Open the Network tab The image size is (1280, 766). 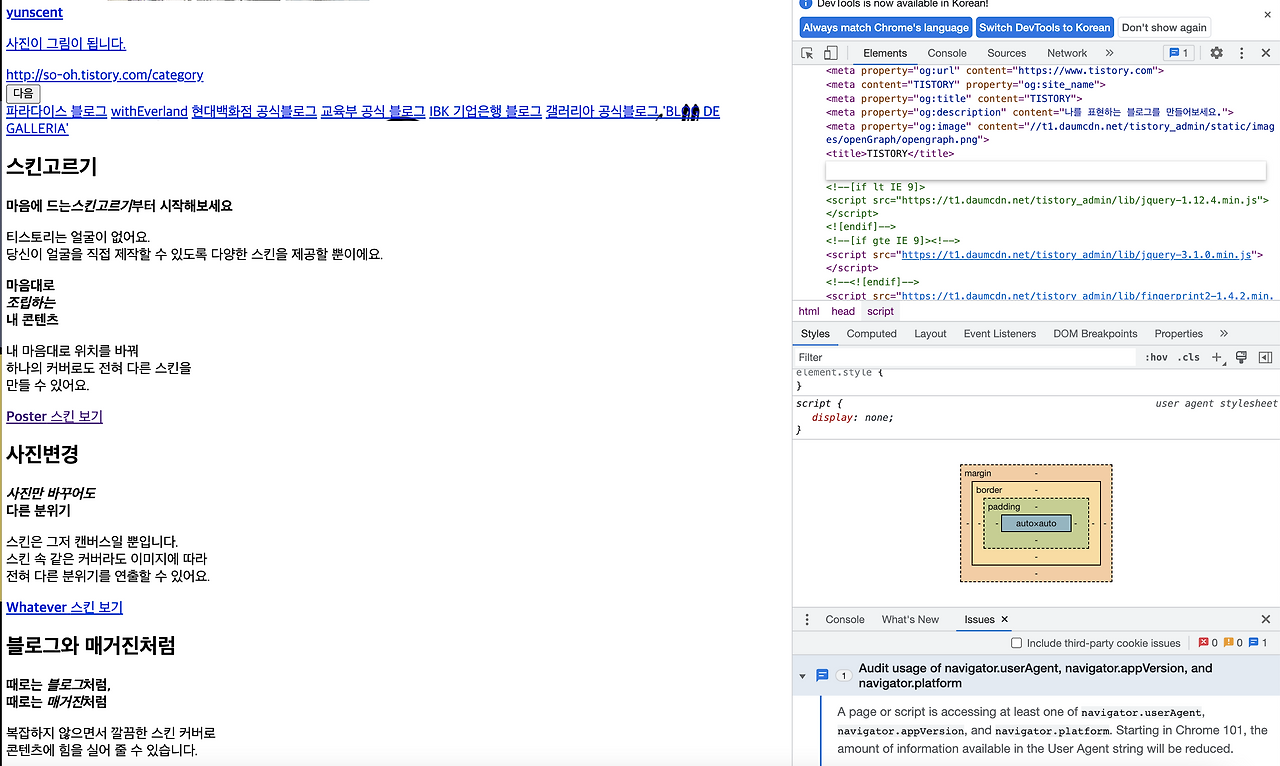point(1067,53)
